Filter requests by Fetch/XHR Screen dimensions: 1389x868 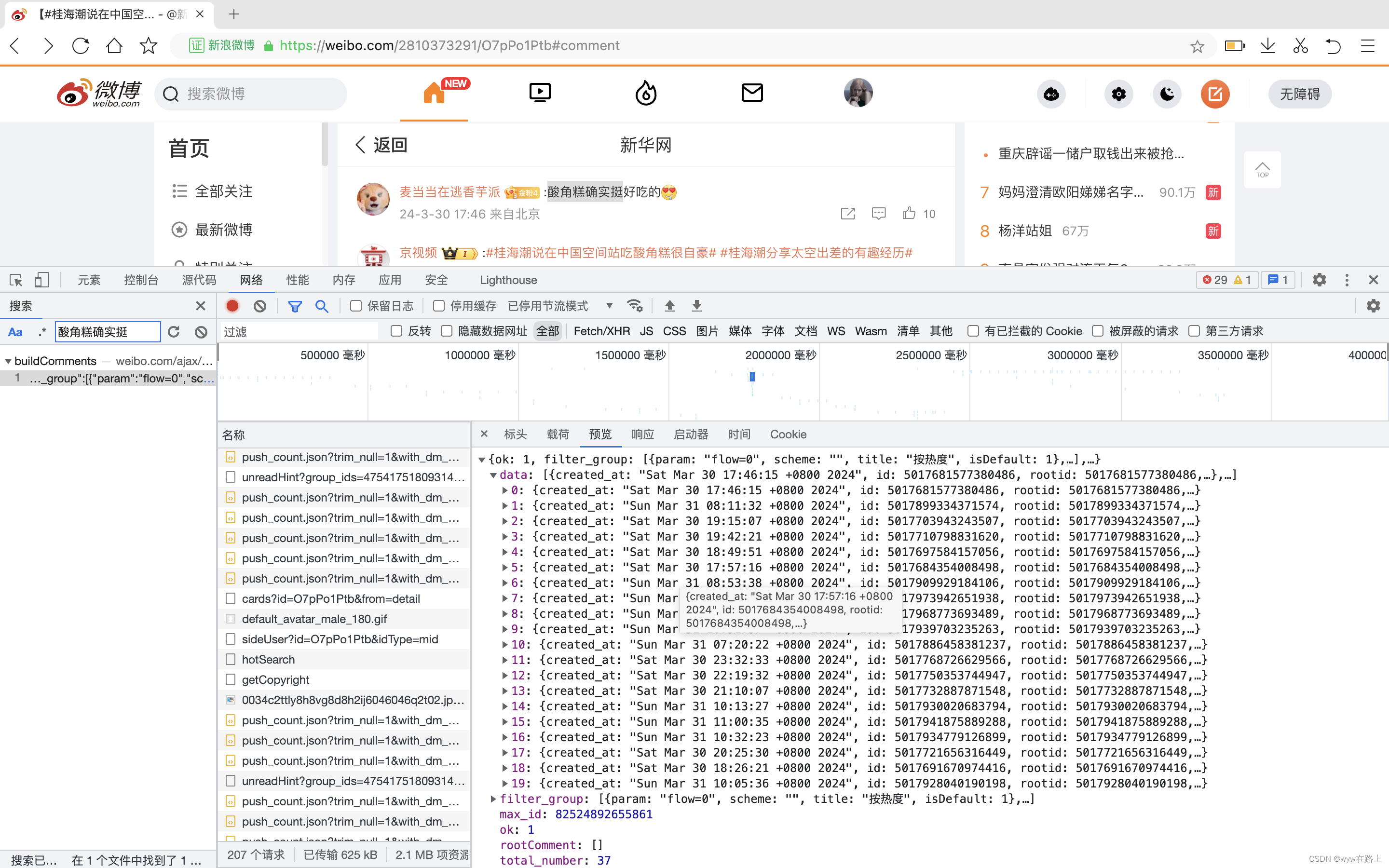coord(601,331)
